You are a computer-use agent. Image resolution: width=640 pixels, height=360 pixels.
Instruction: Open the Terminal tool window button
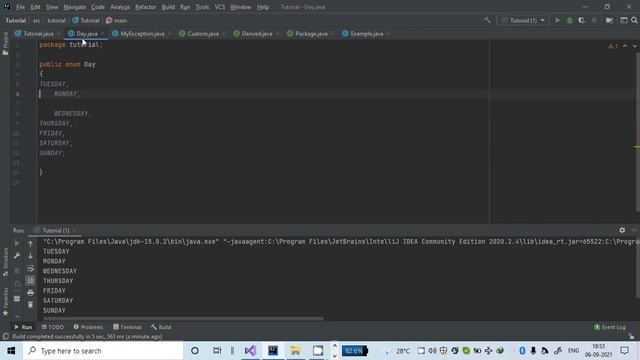pyautogui.click(x=127, y=327)
